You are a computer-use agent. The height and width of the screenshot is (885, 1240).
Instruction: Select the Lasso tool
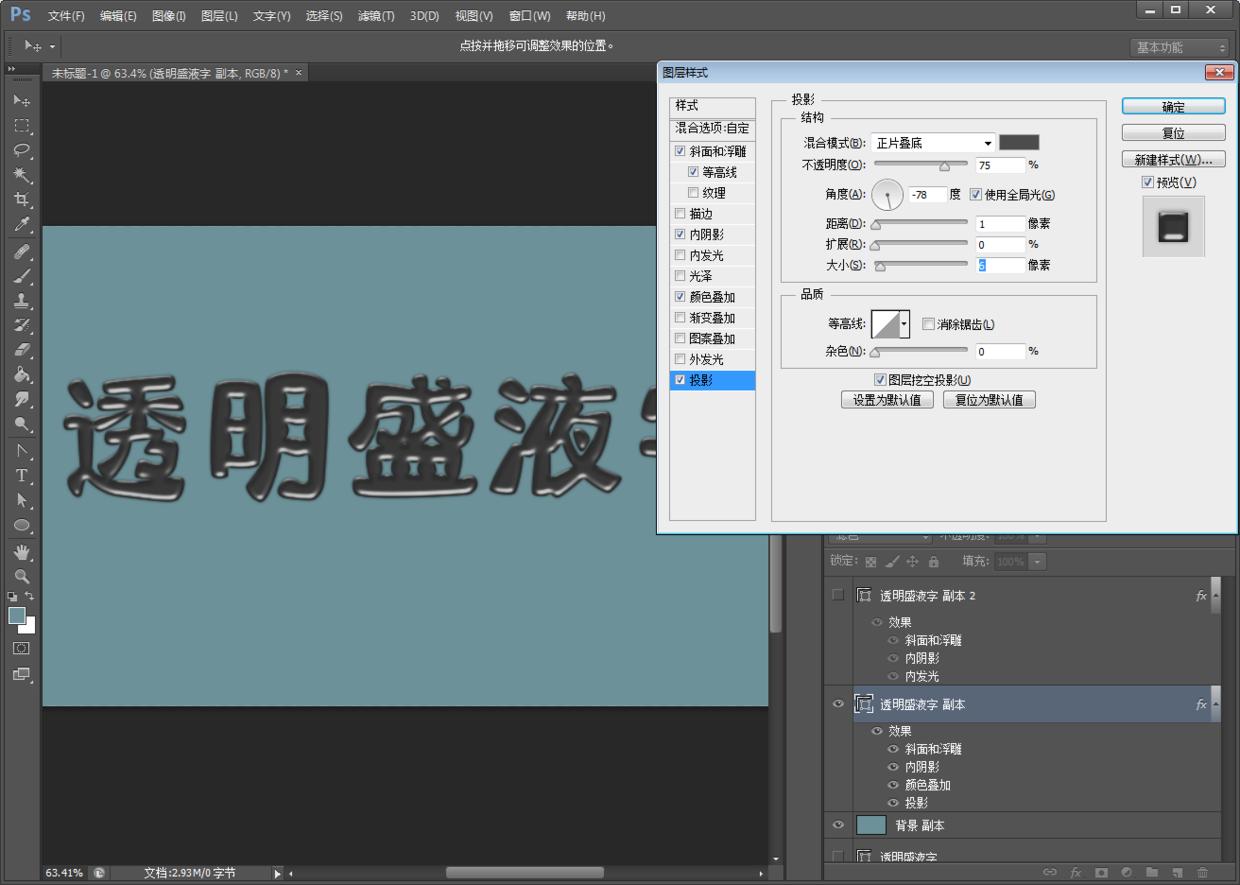(x=22, y=150)
